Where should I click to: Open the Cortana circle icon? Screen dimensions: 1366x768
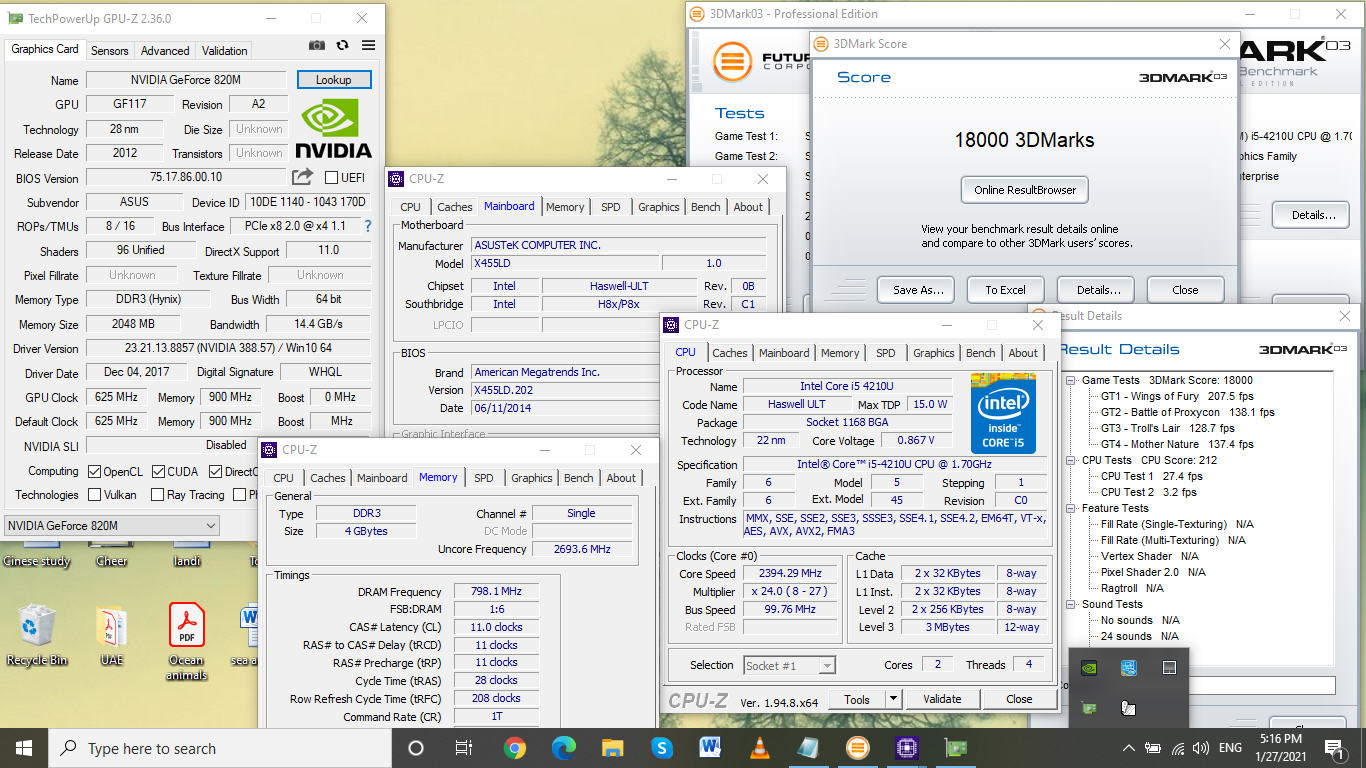[x=416, y=748]
